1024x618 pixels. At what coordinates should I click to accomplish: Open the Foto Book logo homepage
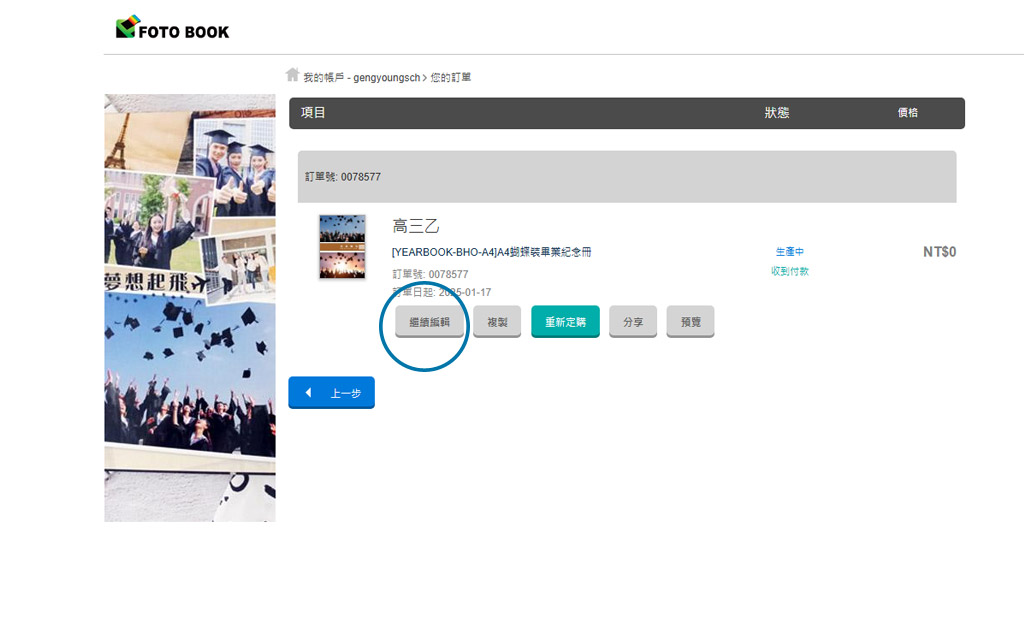click(x=172, y=27)
